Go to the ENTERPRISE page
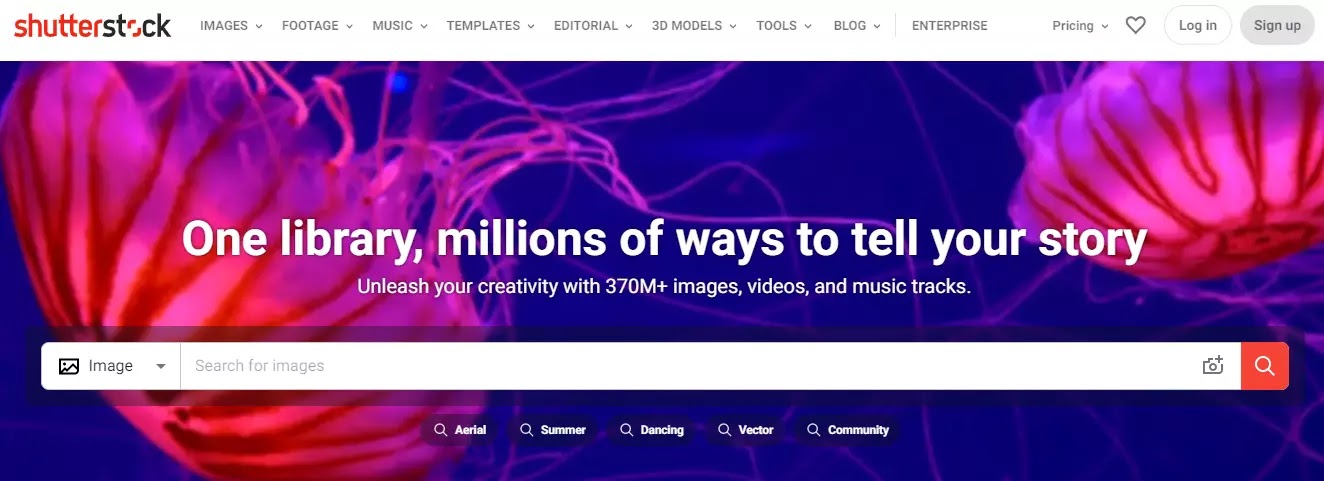 coord(950,26)
